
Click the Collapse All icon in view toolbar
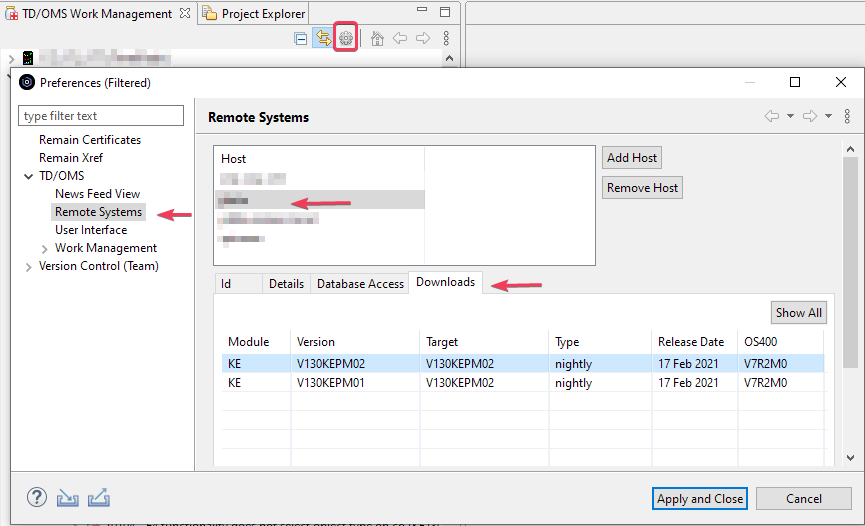[x=301, y=38]
